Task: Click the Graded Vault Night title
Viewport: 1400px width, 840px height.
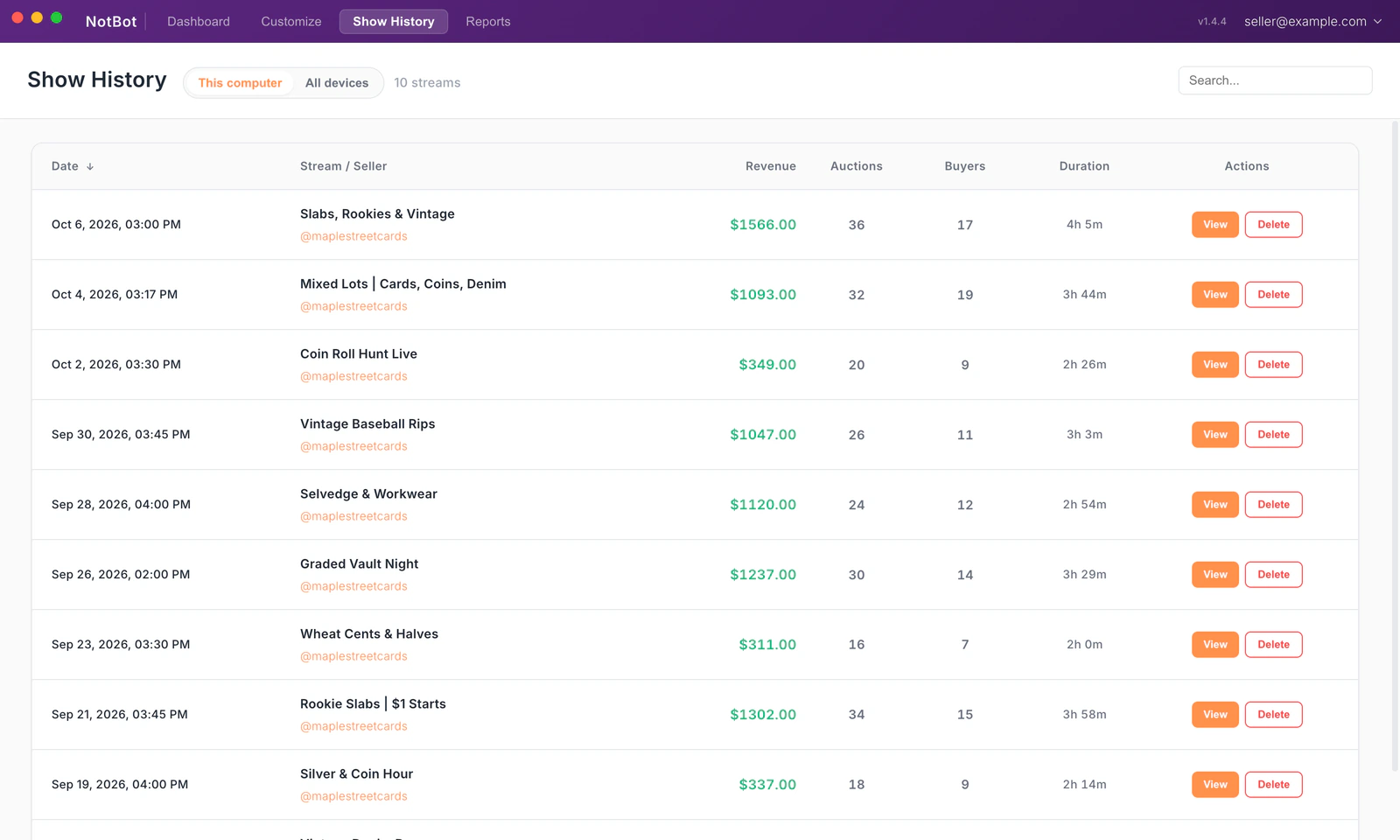Action: pyautogui.click(x=359, y=564)
